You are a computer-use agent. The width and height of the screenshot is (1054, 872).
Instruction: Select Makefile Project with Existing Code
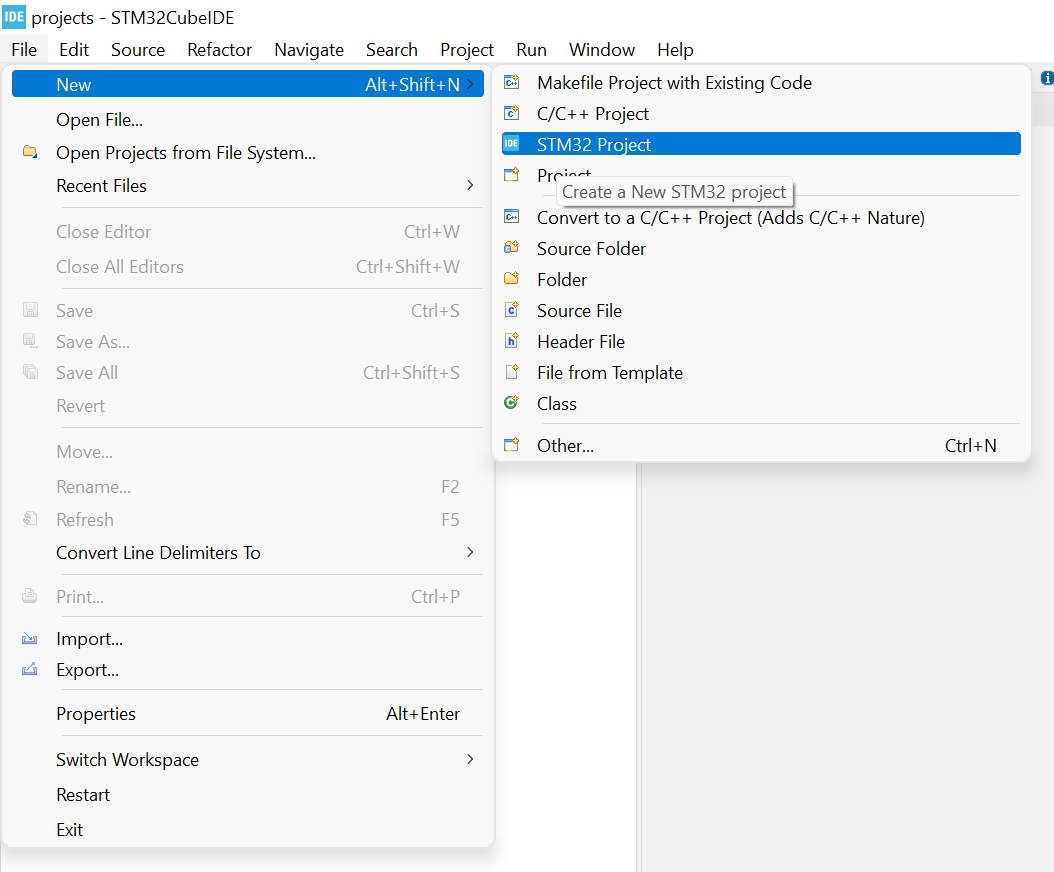pyautogui.click(x=761, y=82)
